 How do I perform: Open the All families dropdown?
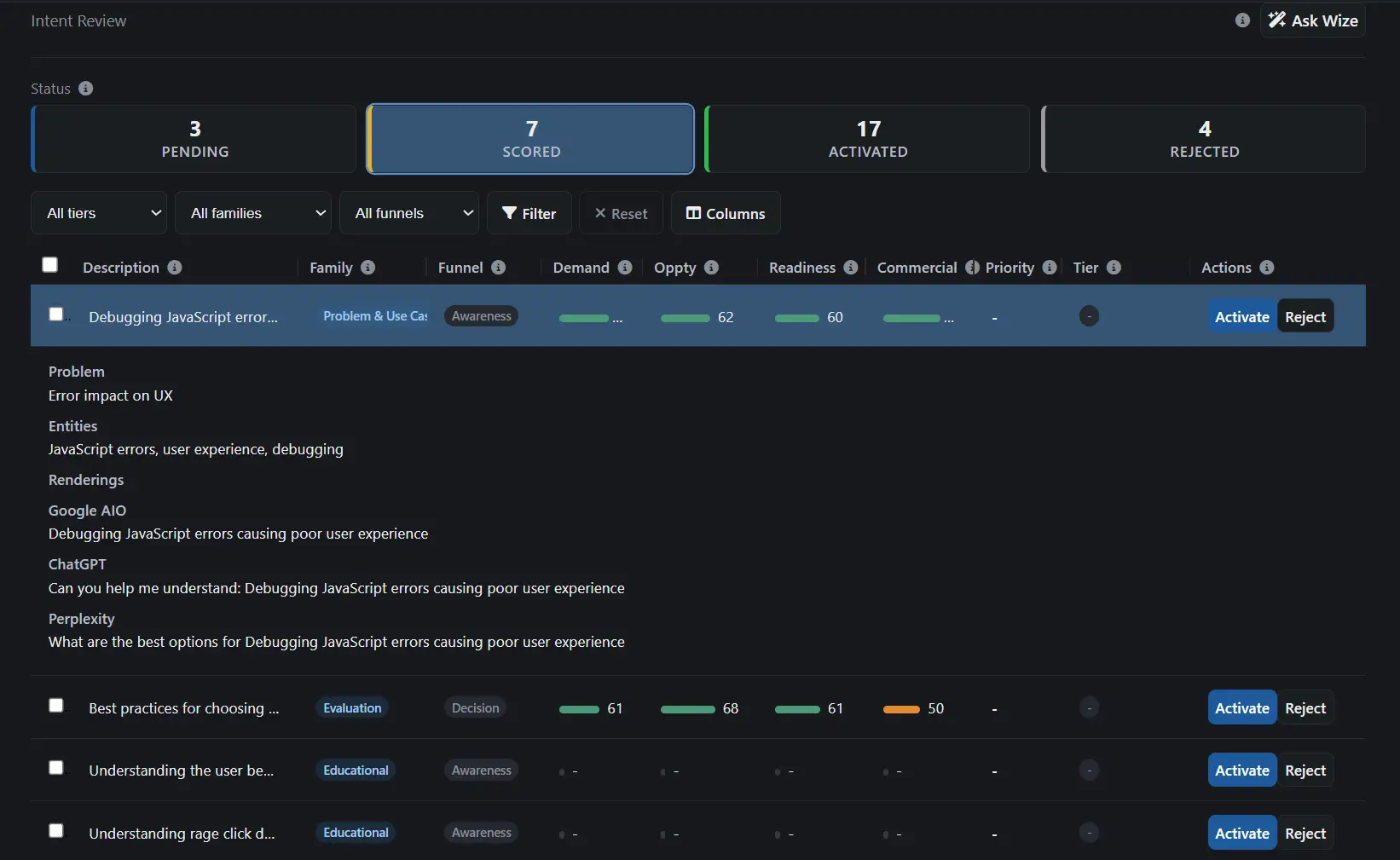(x=253, y=213)
